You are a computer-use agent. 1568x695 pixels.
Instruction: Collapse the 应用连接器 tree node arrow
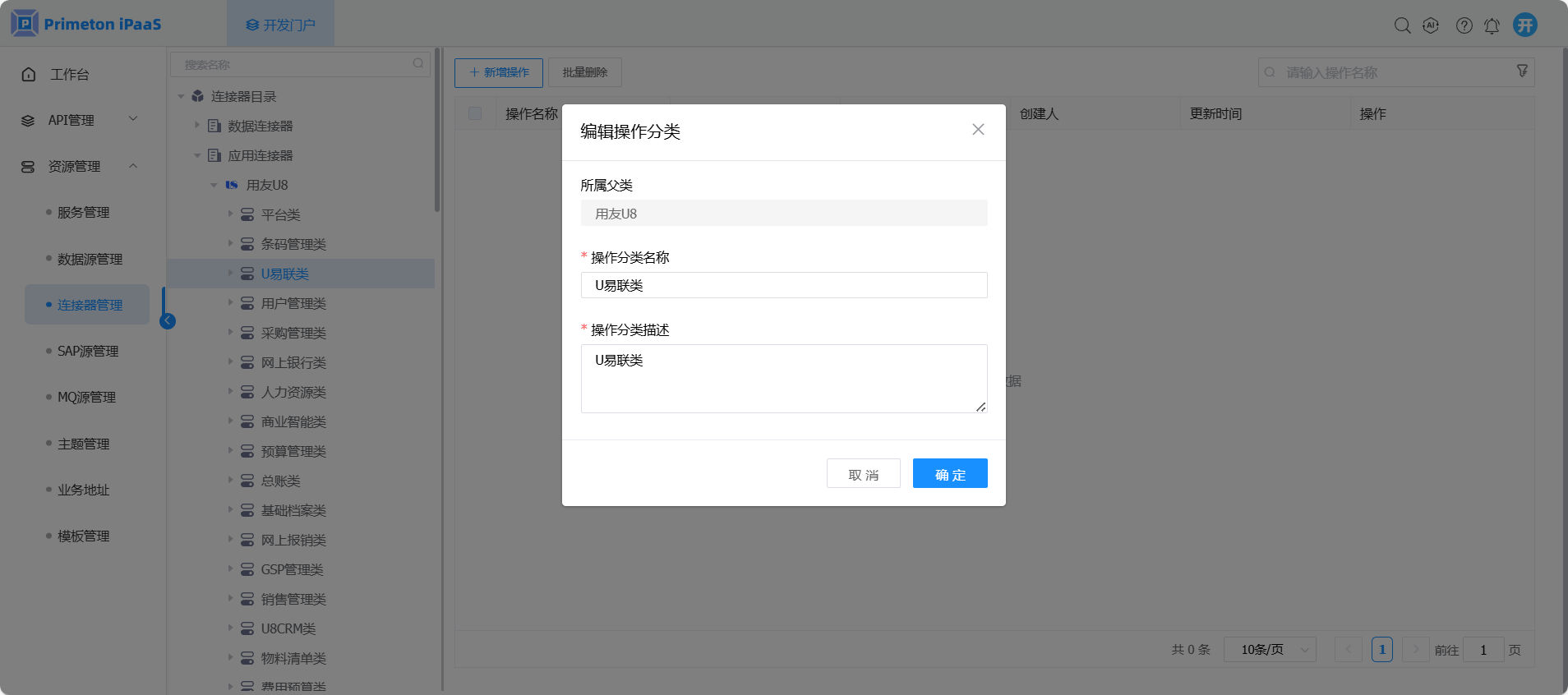(x=197, y=155)
